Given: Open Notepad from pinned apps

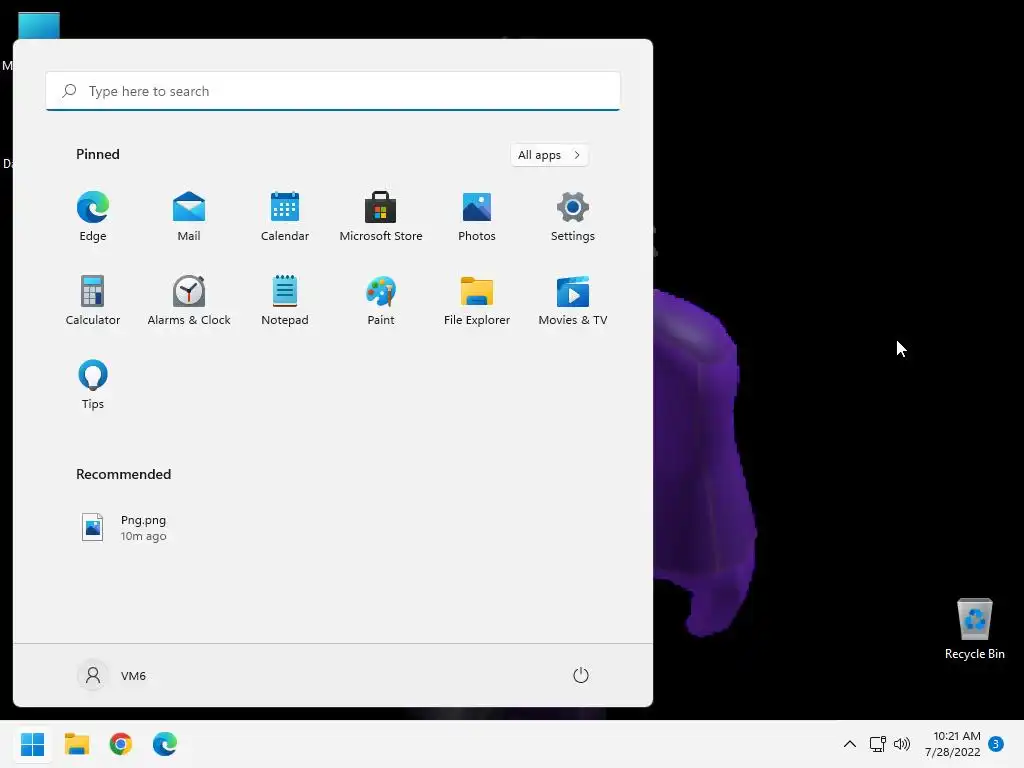Looking at the screenshot, I should click(x=285, y=300).
